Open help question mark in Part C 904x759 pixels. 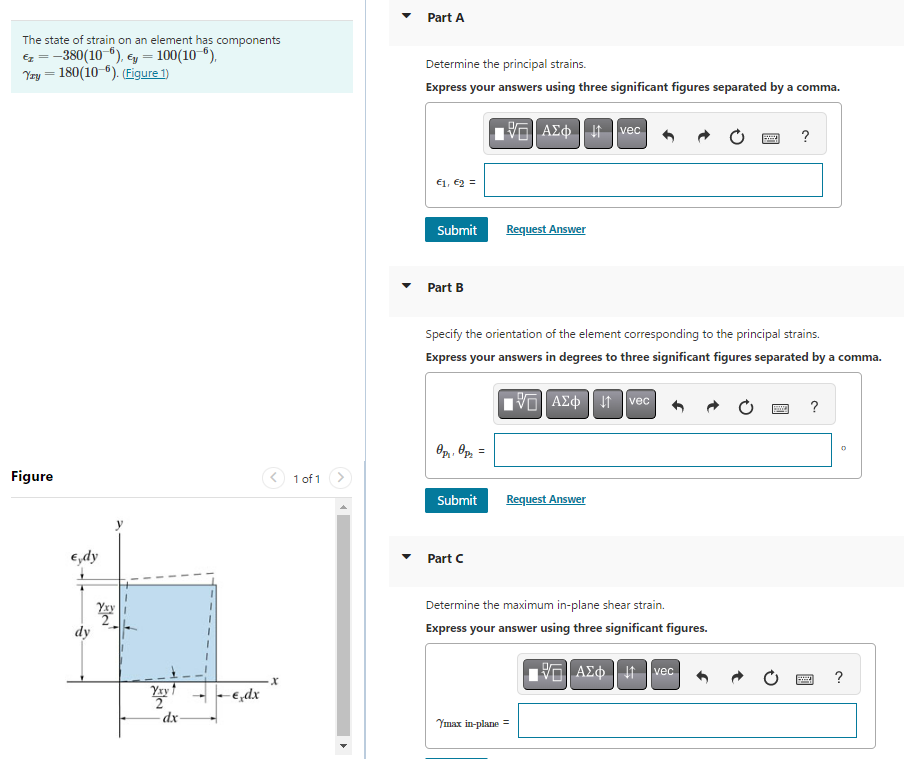(839, 677)
